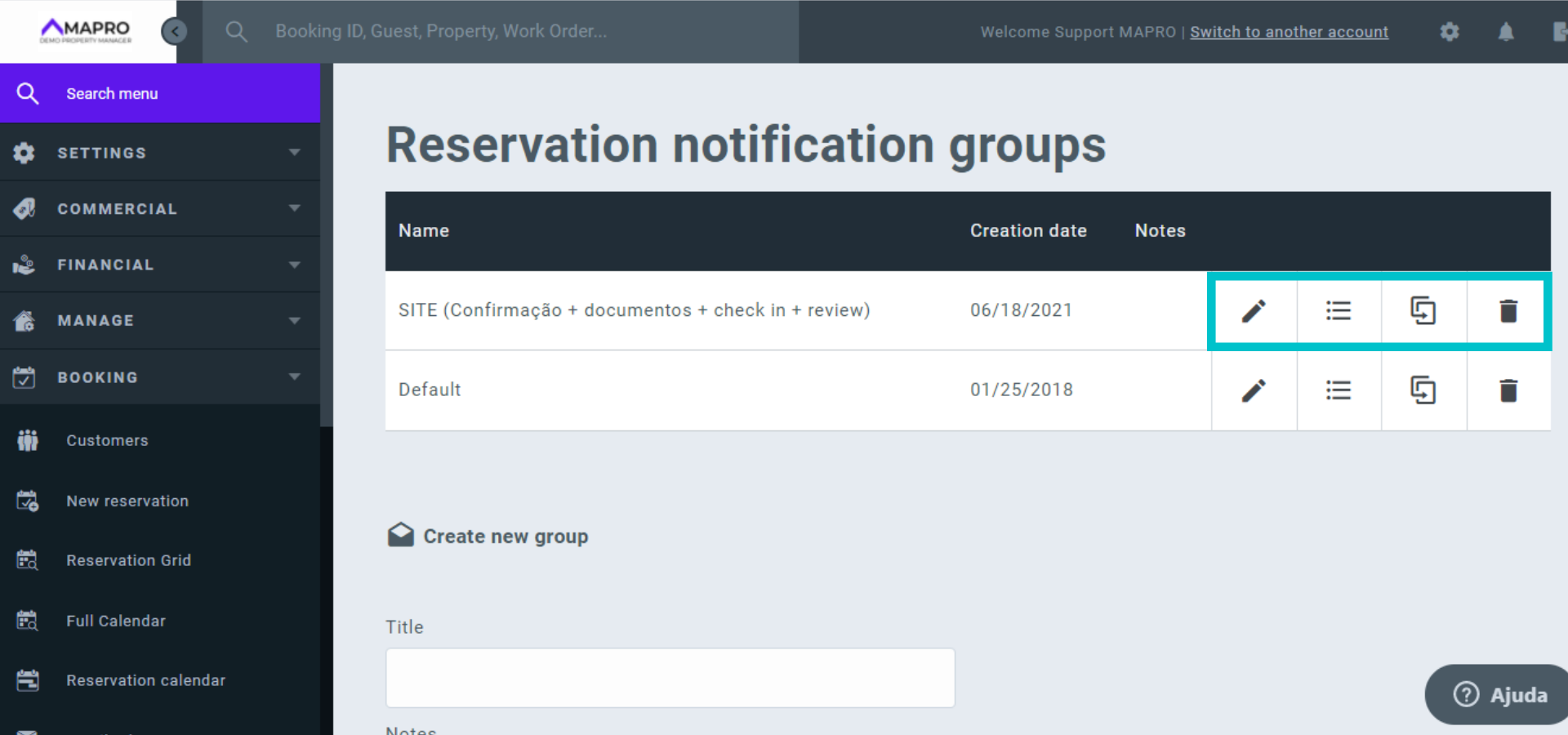The width and height of the screenshot is (1568, 735).
Task: Edit the SITE notification group with pencil icon
Action: pos(1254,311)
